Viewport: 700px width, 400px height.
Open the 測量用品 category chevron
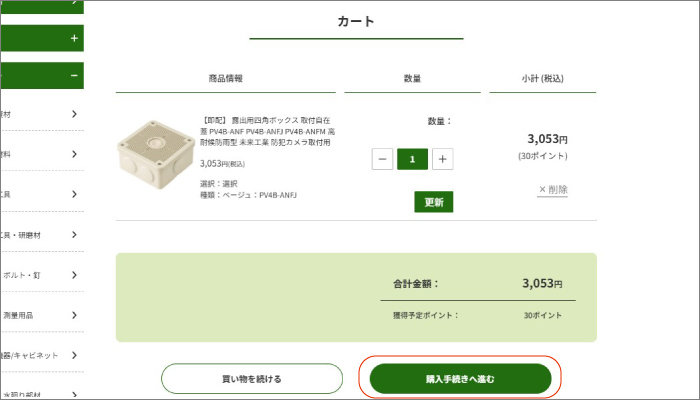74,314
